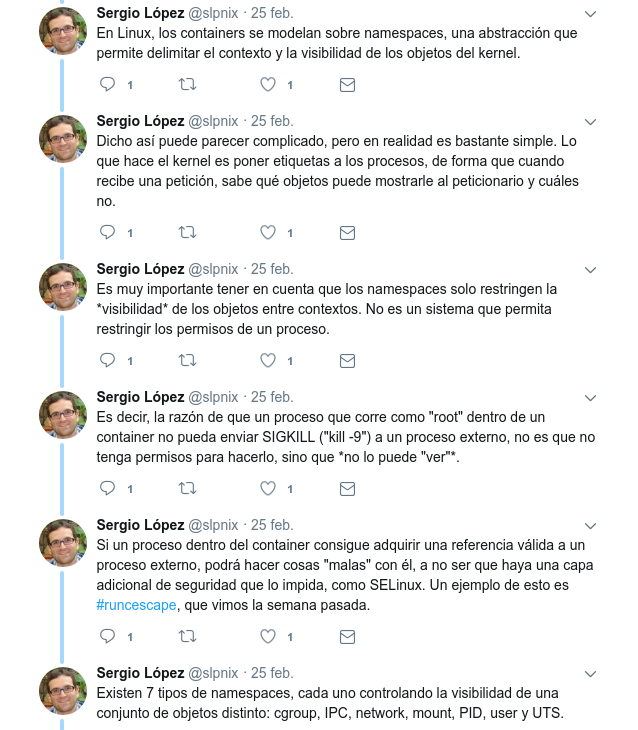Open Sergio López's profile from the first tweet
The width and height of the screenshot is (638, 730).
coord(139,13)
